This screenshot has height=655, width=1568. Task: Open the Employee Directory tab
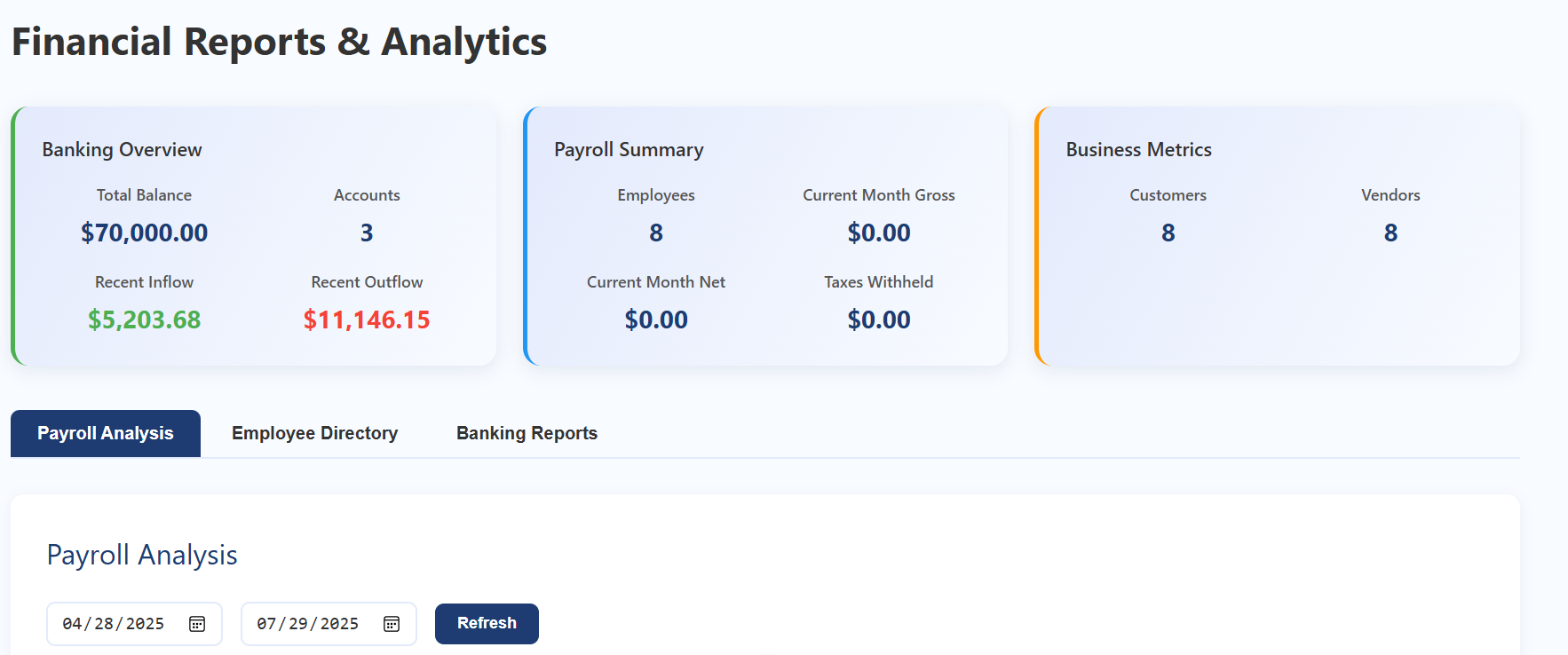(x=315, y=433)
